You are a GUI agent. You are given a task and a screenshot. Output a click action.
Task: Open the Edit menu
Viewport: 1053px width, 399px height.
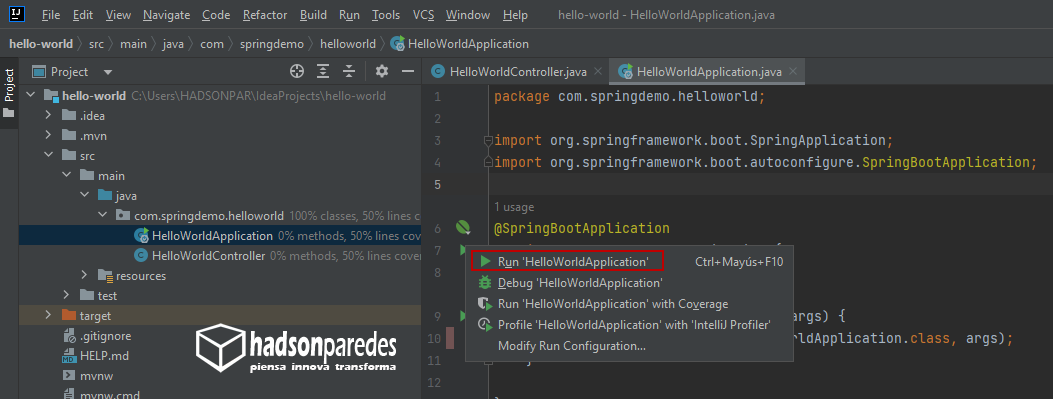point(83,15)
